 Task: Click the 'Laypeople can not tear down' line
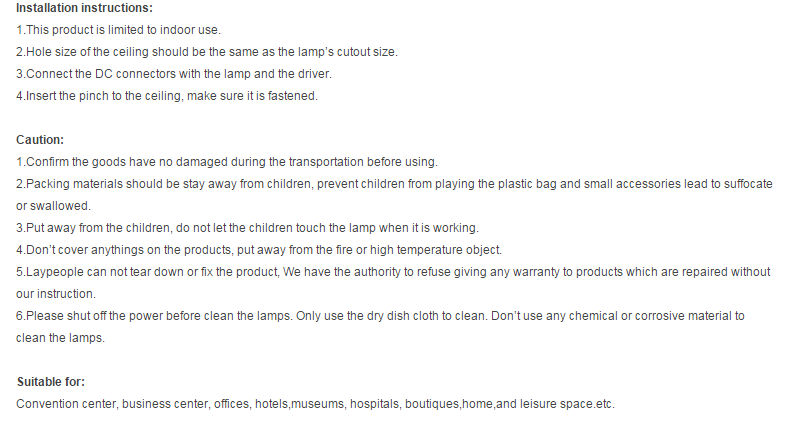393,271
